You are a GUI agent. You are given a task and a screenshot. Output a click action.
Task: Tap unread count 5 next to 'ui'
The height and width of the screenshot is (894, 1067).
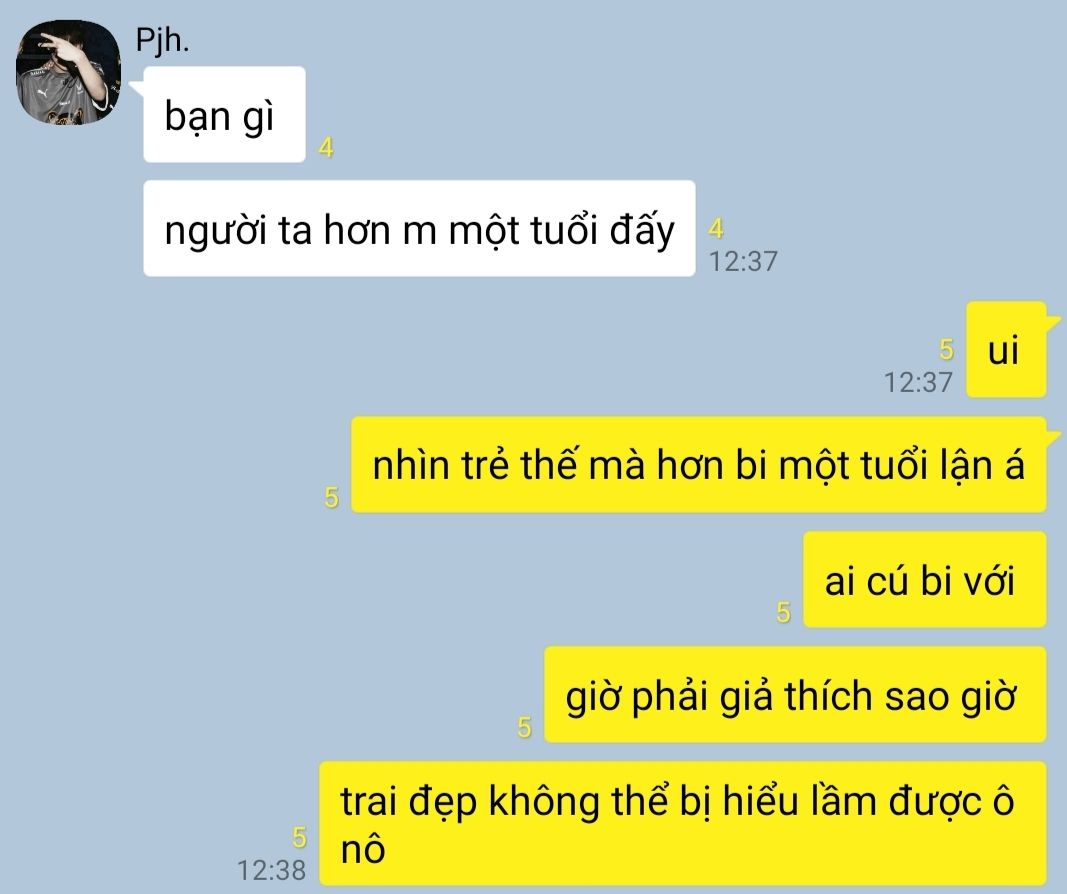946,349
